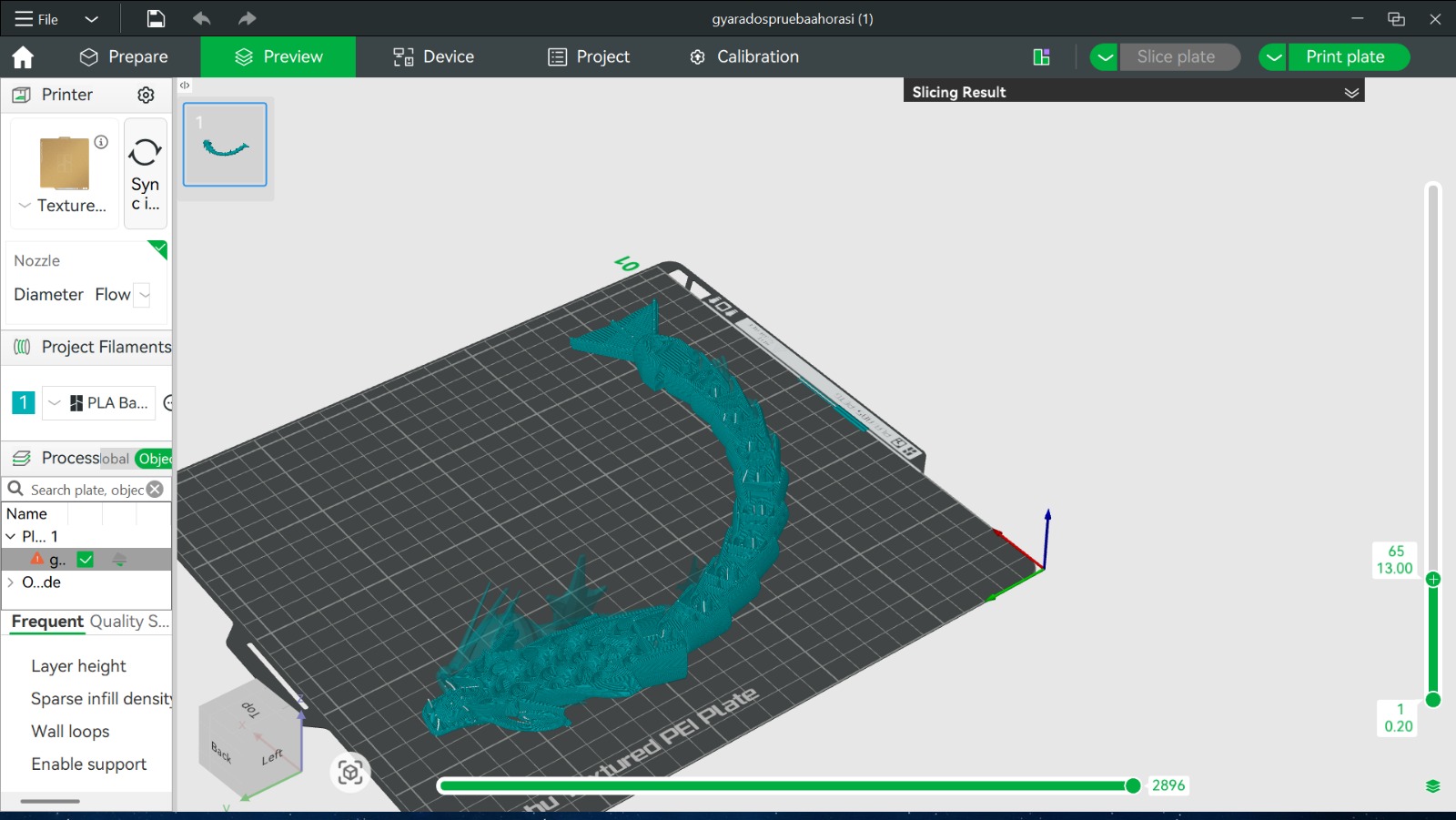Screen dimensions: 1456x820
Task: Click the Enable support setting label
Action: (88, 764)
